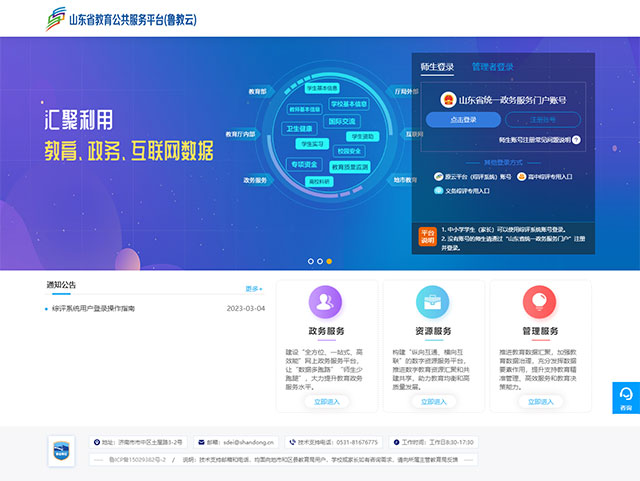Select the second carousel indicator dot
Viewport: 640px width, 481px height.
pyautogui.click(x=320, y=261)
